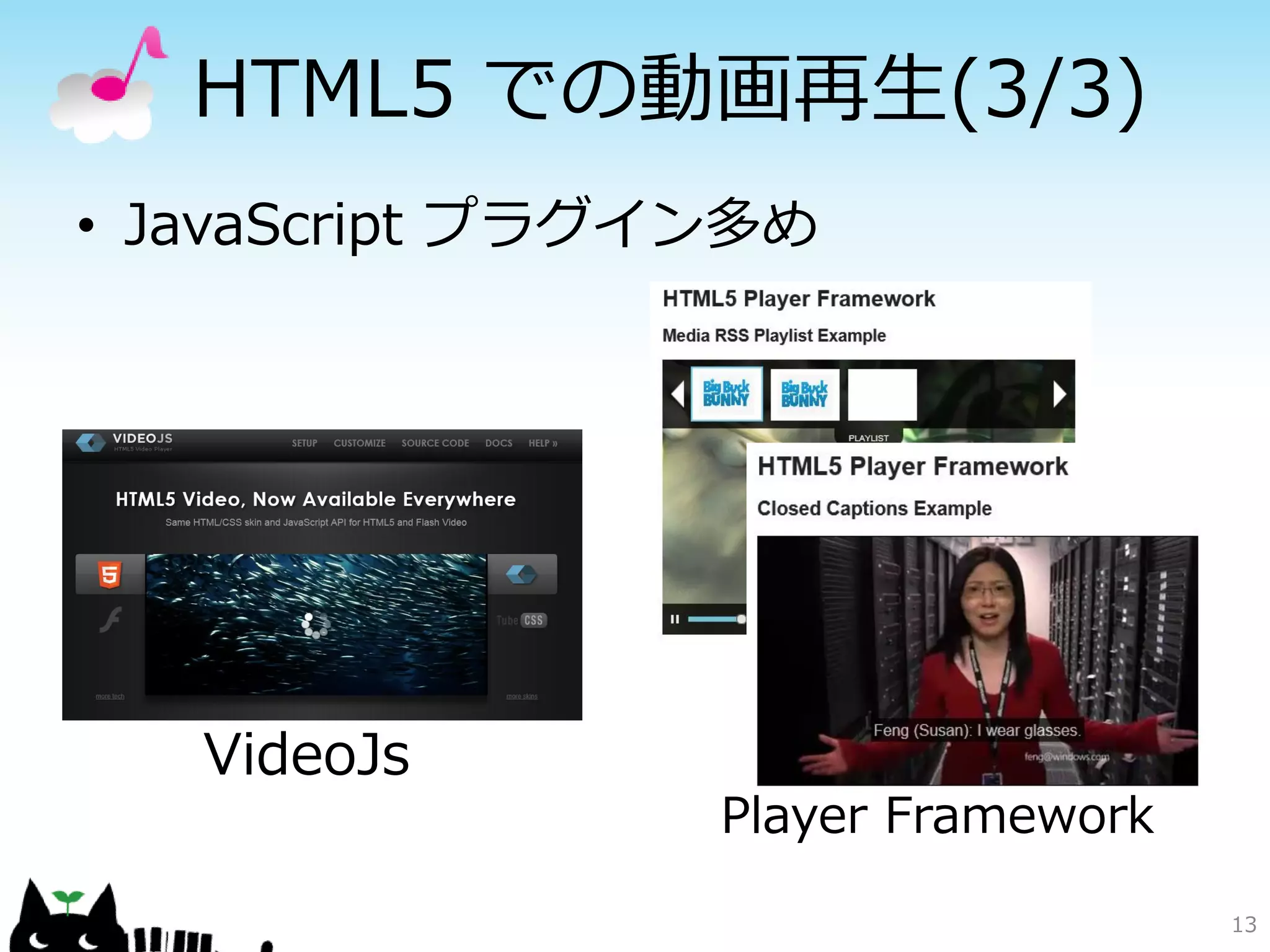Select the Tube CSS skin option
Image resolution: width=1270 pixels, height=952 pixels.
(x=522, y=620)
